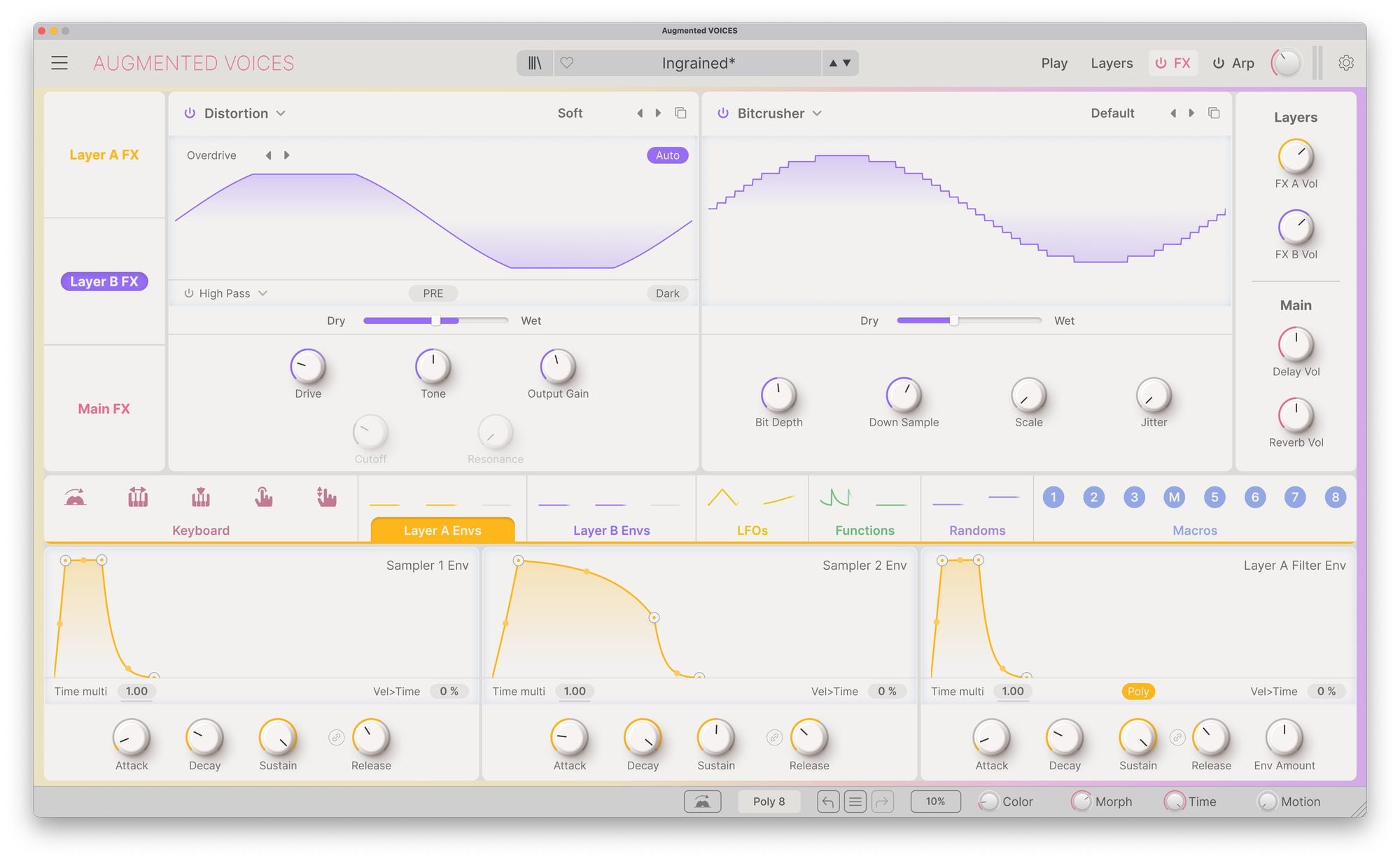Favorite the Ingrained preset with heart icon

(567, 63)
